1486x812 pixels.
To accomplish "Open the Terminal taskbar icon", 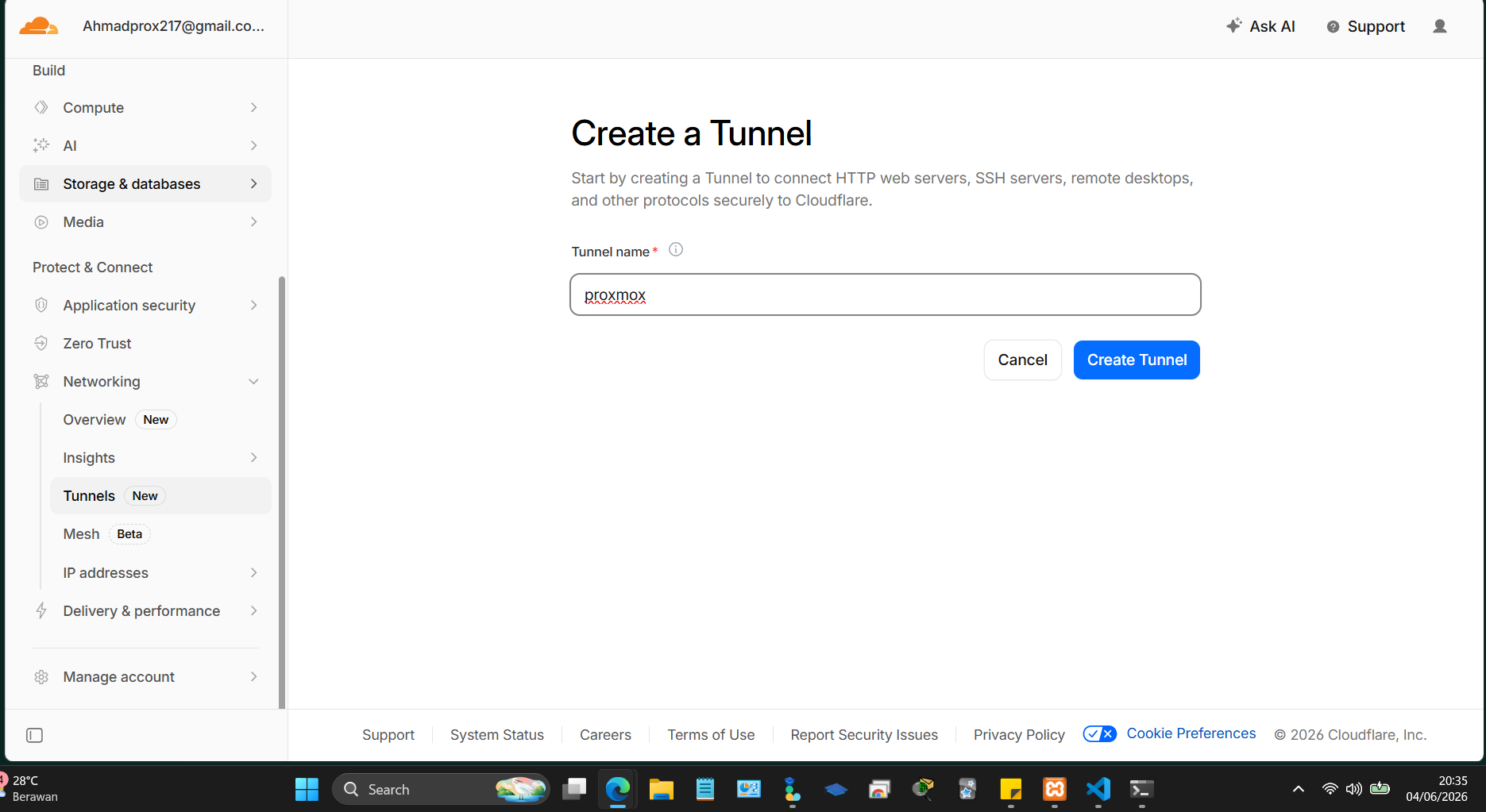I will [x=1142, y=789].
